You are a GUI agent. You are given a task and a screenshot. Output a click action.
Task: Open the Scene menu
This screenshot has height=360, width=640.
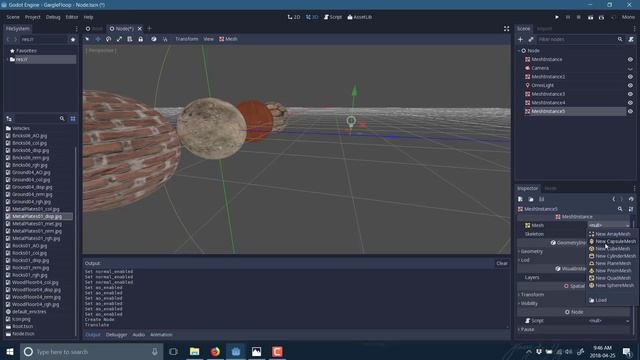pos(13,17)
